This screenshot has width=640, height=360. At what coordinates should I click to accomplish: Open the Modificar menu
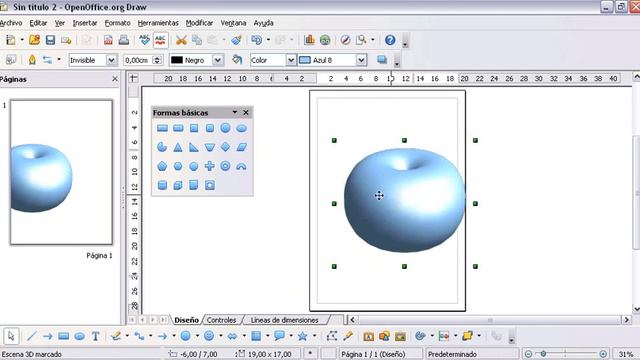(x=200, y=23)
